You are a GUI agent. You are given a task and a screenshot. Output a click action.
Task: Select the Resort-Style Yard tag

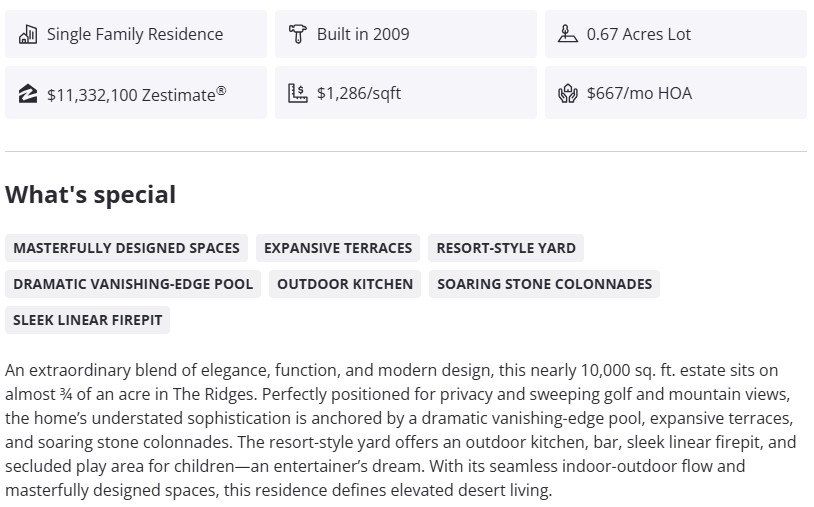(x=506, y=248)
